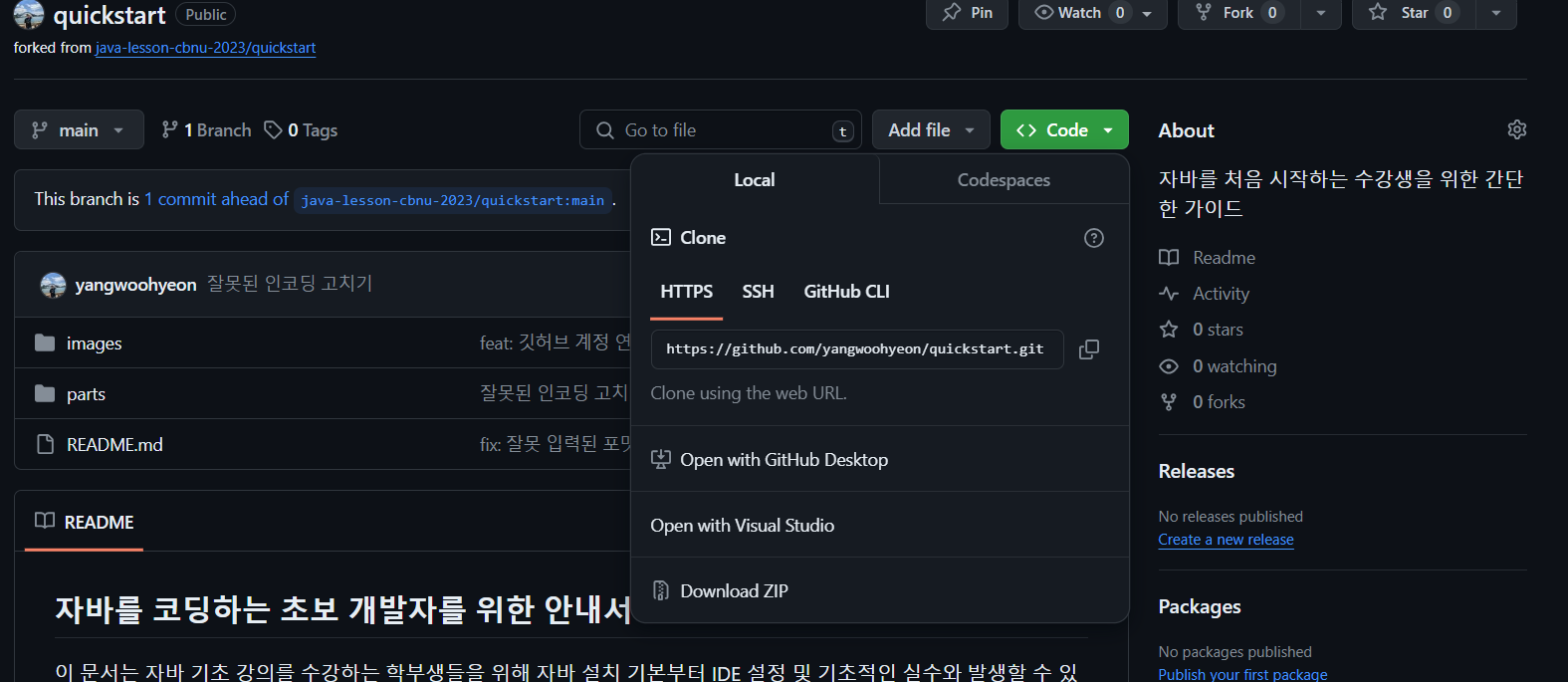Open the Readme link in About
This screenshot has height=682, width=1568.
1224,258
